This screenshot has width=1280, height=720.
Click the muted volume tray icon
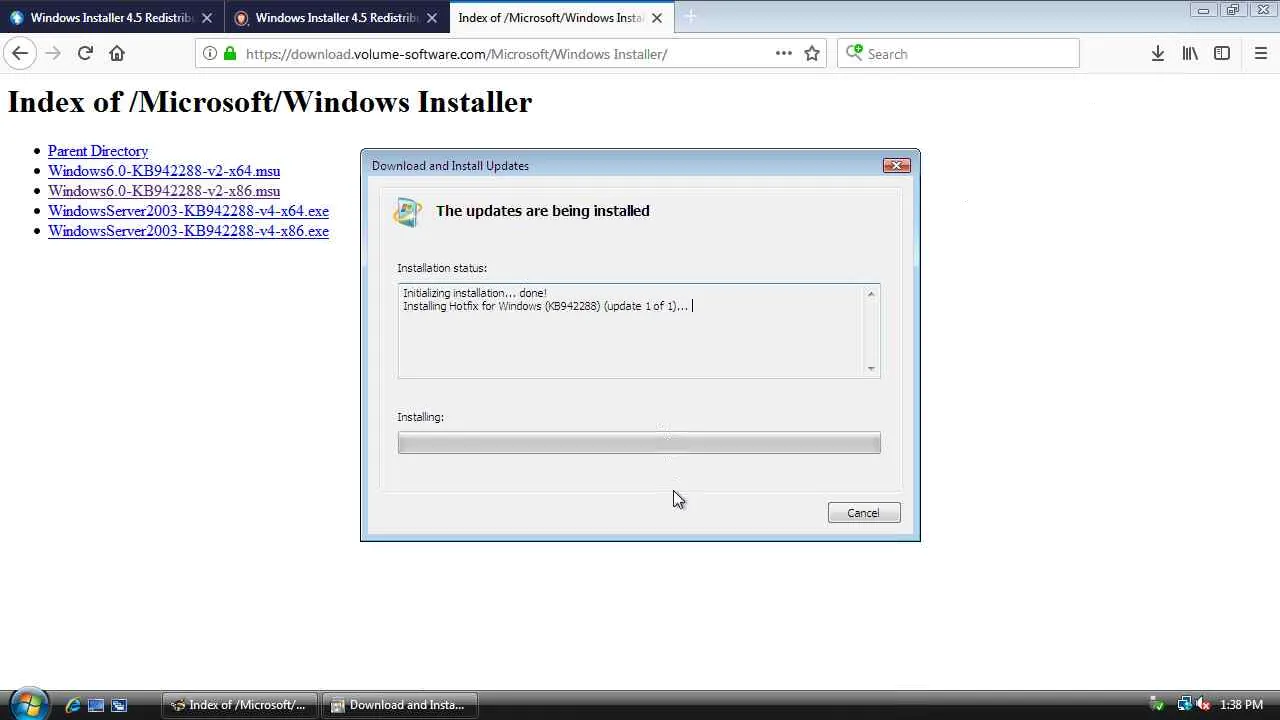1203,705
